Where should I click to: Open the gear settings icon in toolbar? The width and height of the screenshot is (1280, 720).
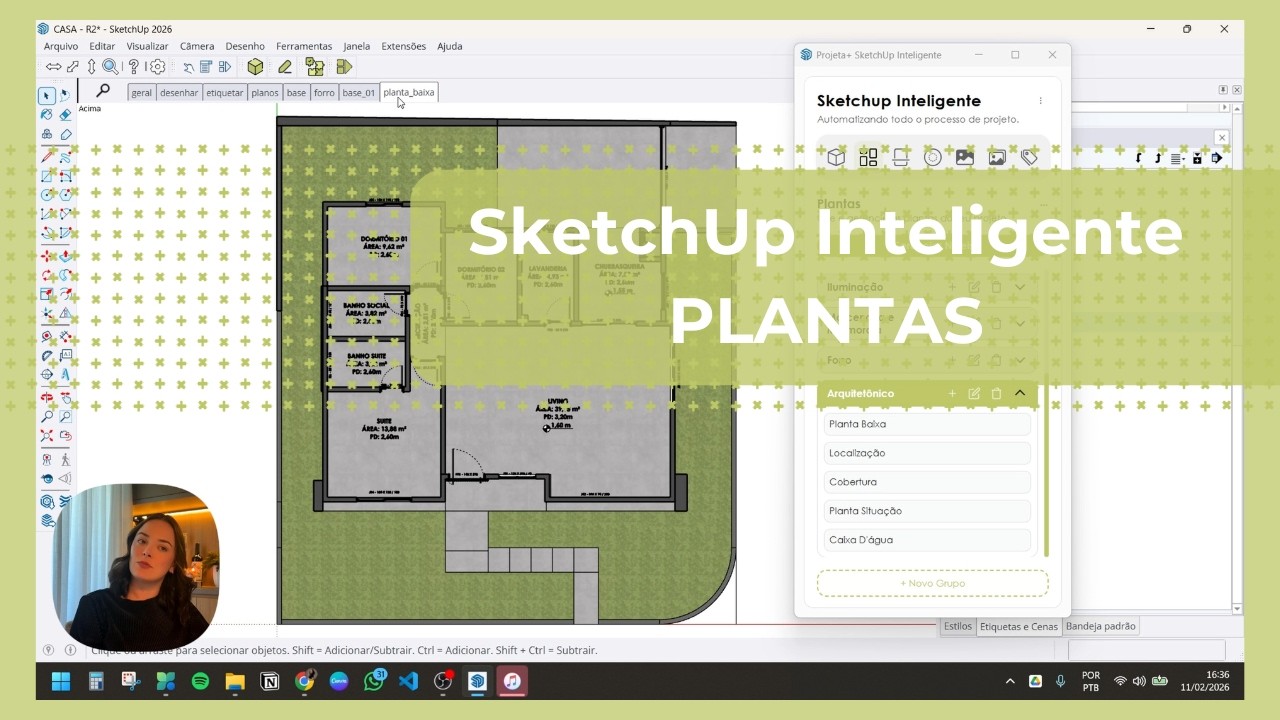[157, 67]
